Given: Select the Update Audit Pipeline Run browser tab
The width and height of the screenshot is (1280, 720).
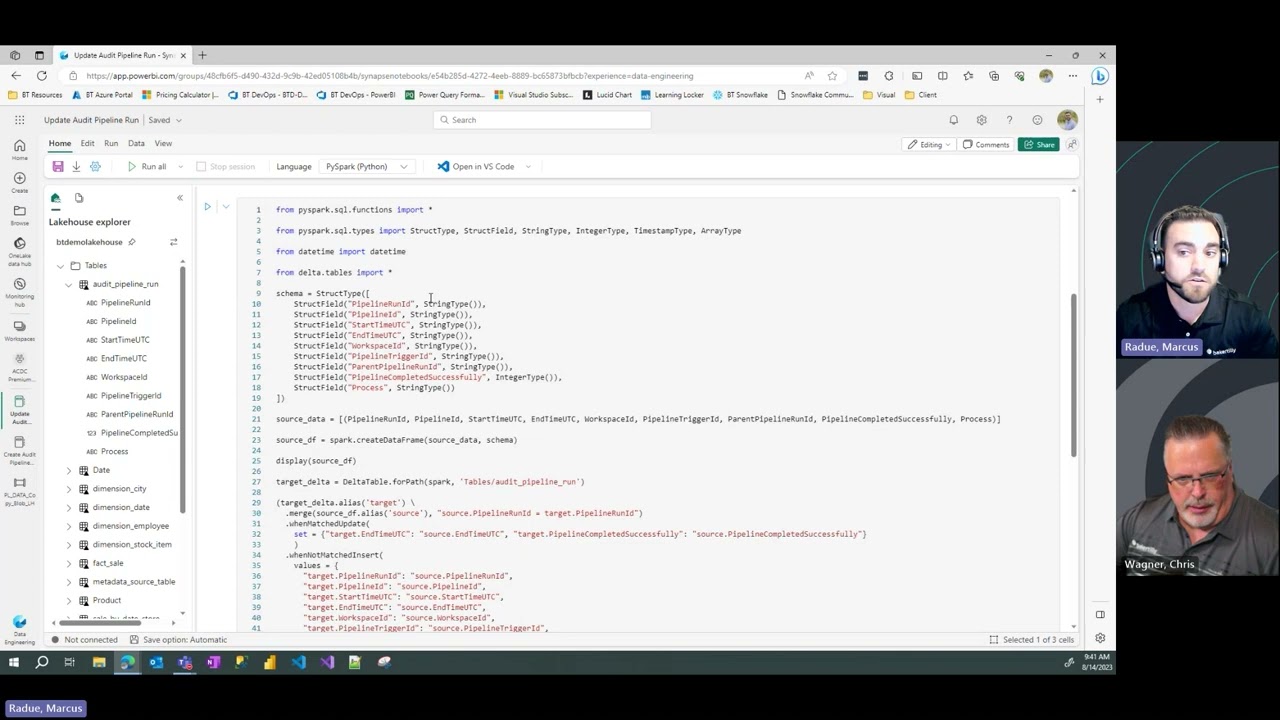Looking at the screenshot, I should pyautogui.click(x=122, y=56).
